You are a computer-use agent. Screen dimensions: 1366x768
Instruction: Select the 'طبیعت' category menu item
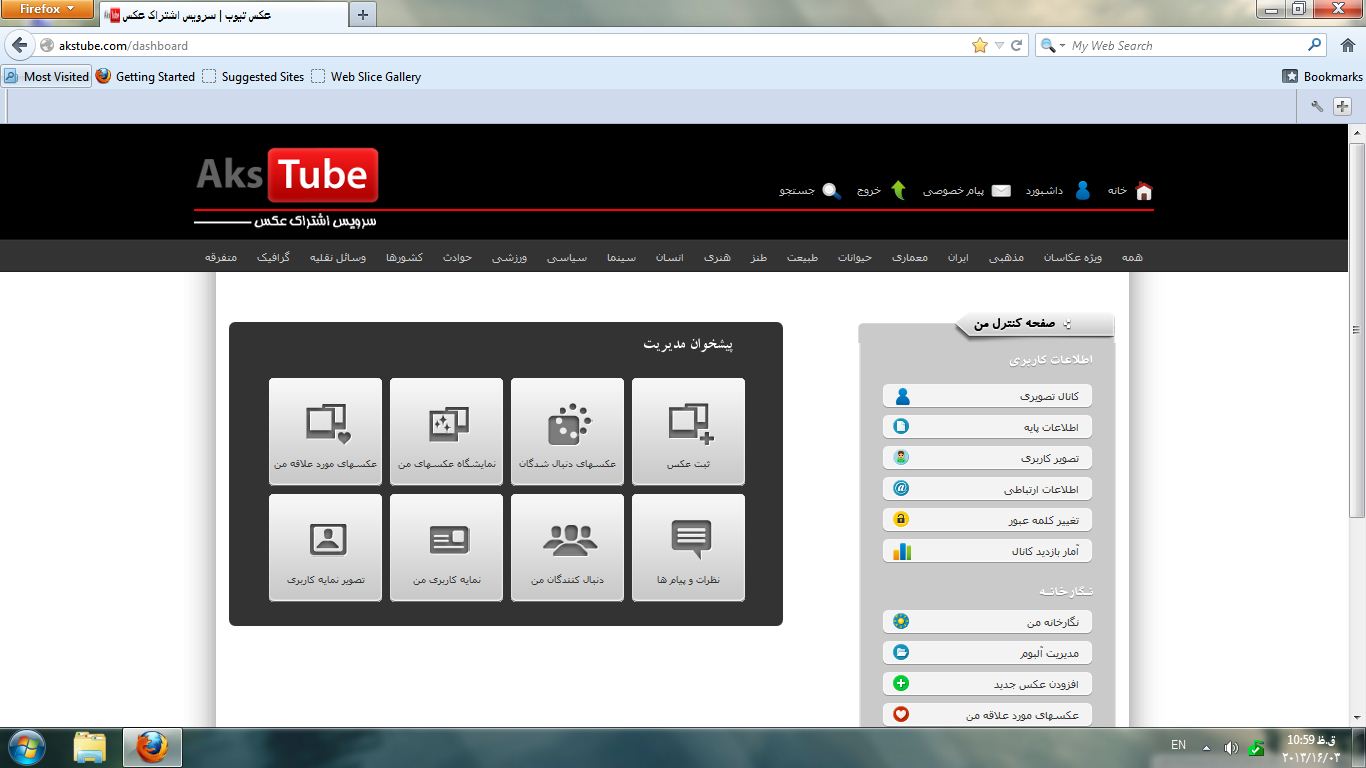click(802, 257)
